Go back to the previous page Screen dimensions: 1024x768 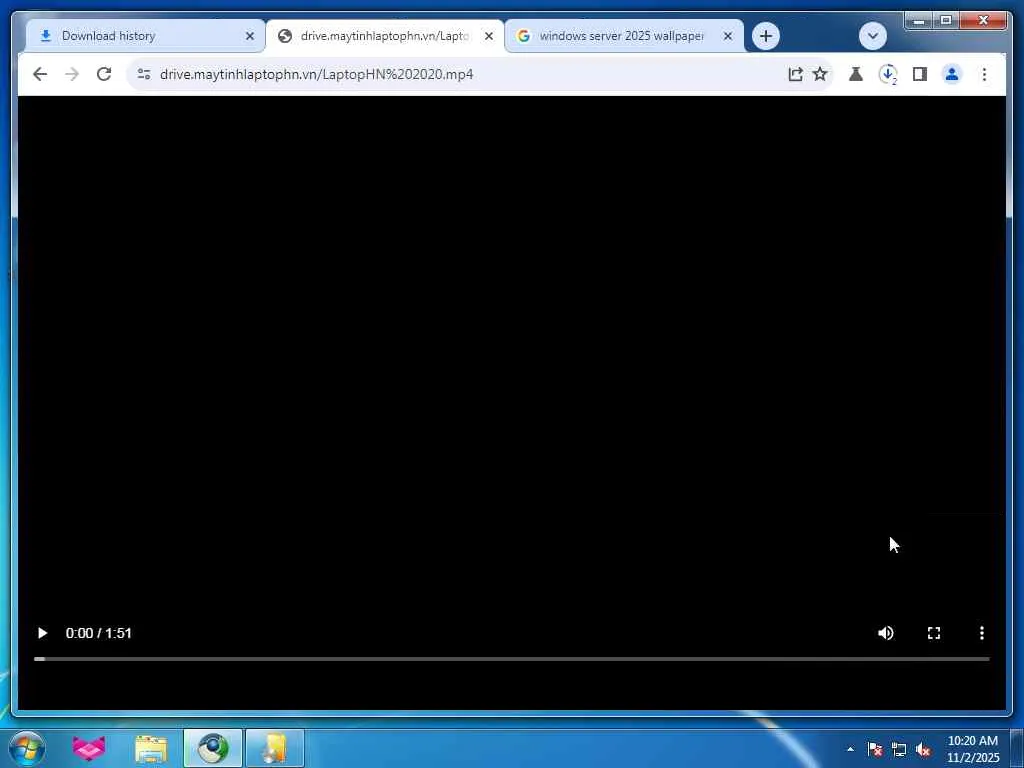pos(40,74)
